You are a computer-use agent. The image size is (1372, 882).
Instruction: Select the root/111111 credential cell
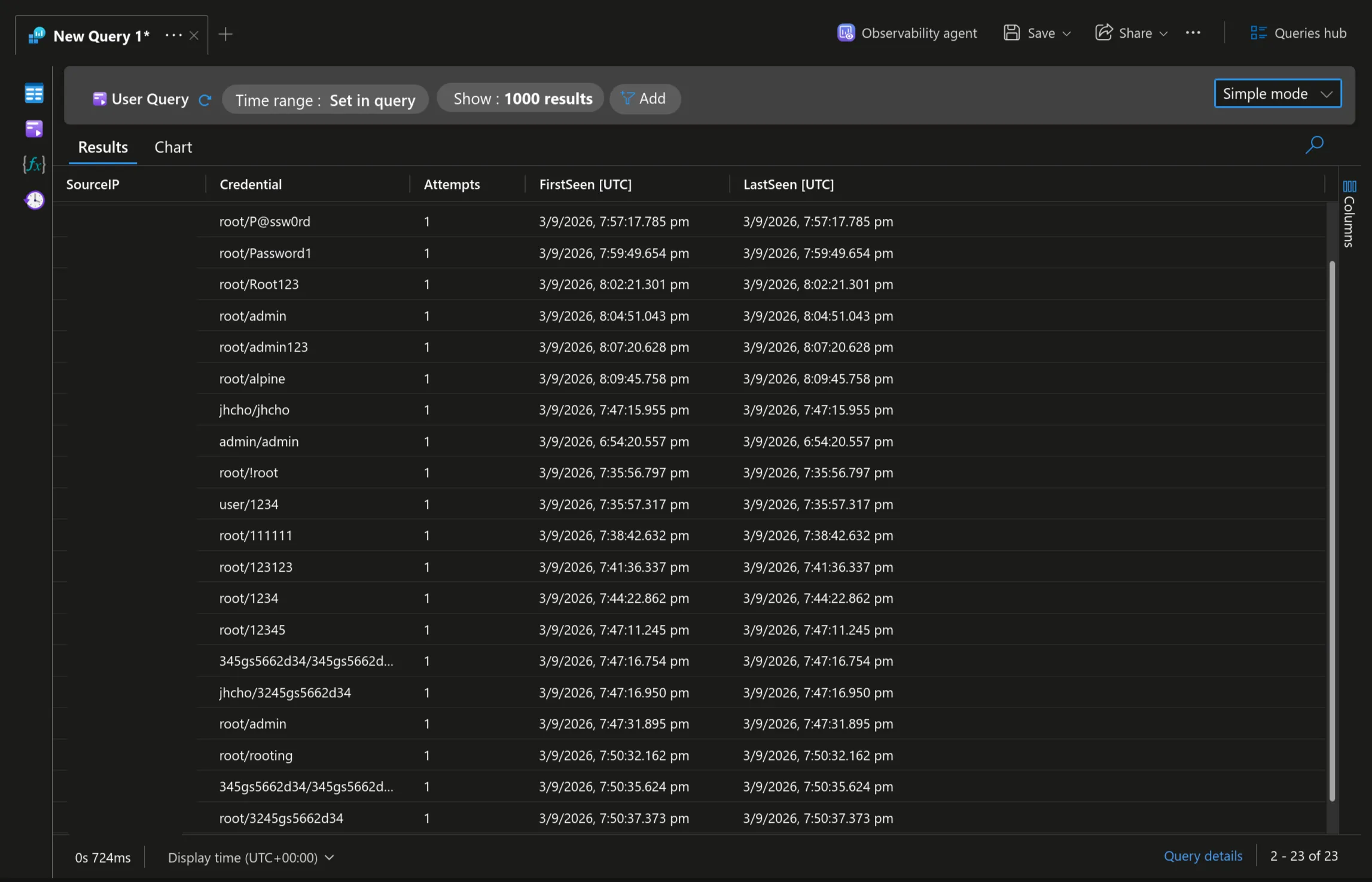click(255, 535)
